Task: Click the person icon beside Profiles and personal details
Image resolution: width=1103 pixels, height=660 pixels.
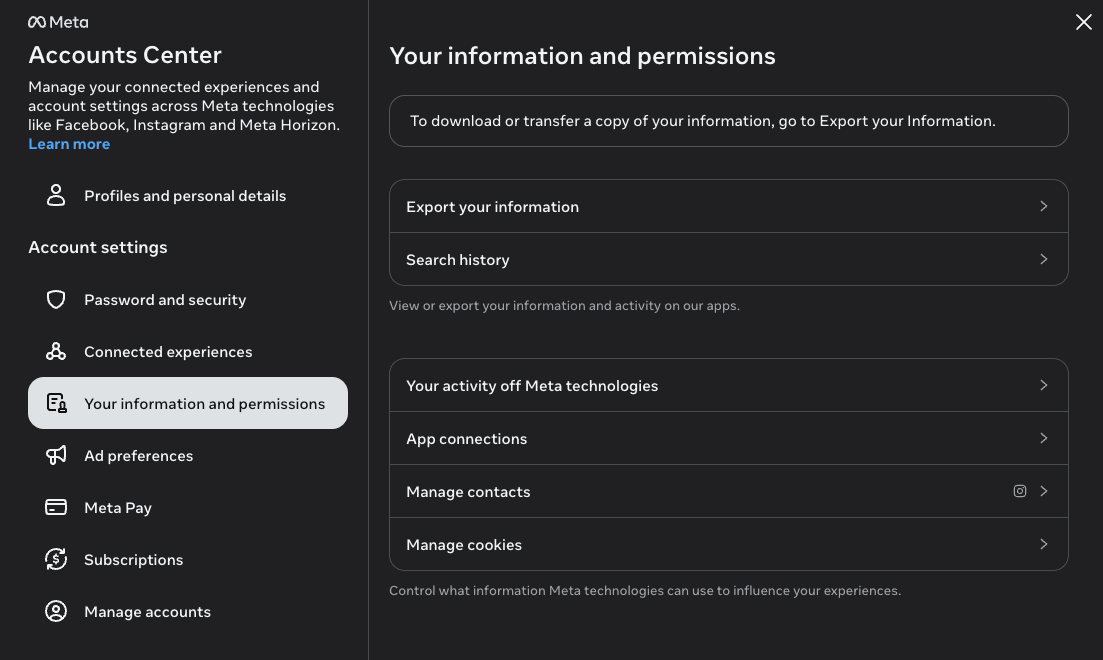Action: 56,196
